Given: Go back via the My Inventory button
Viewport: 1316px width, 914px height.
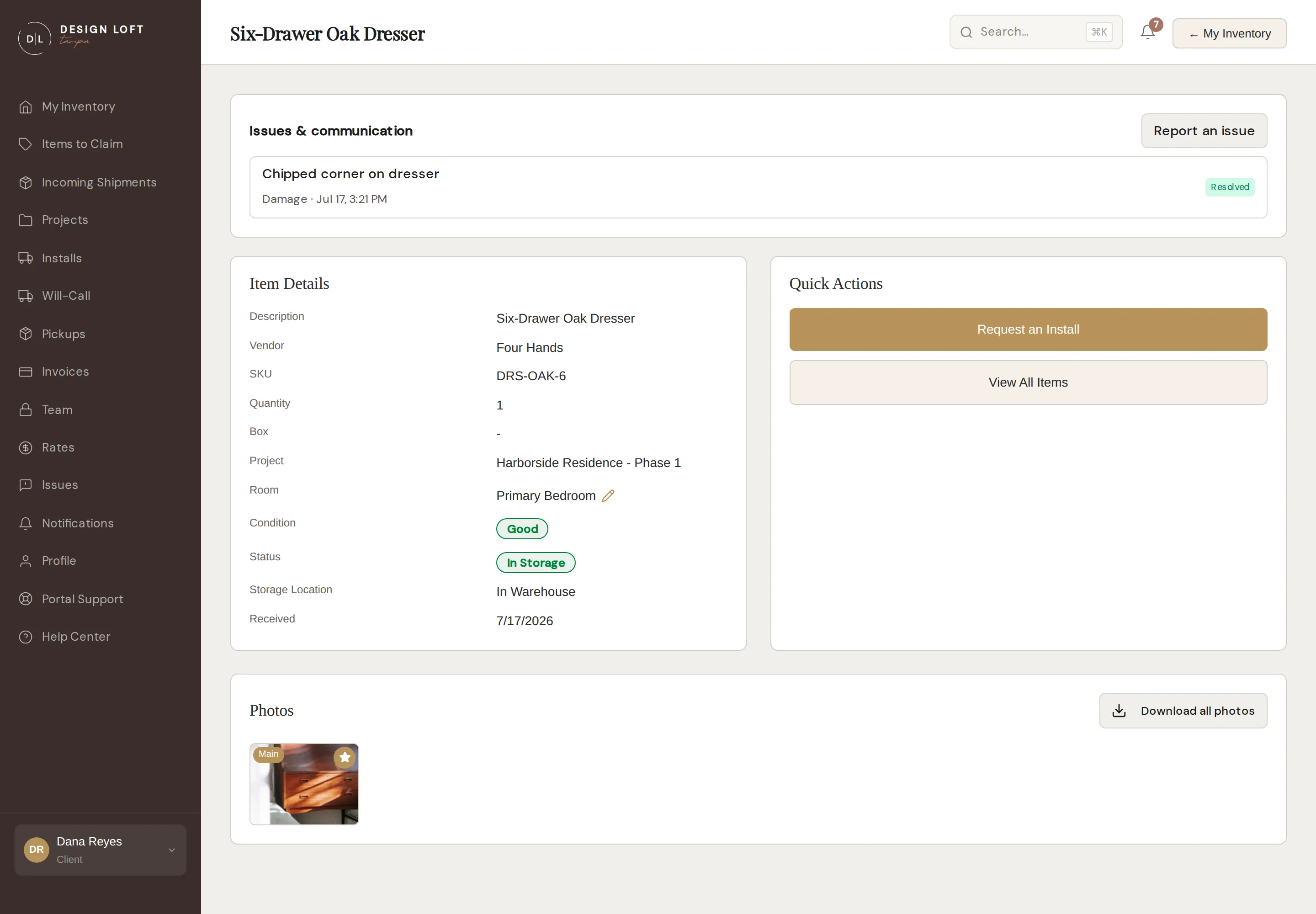Looking at the screenshot, I should point(1229,33).
